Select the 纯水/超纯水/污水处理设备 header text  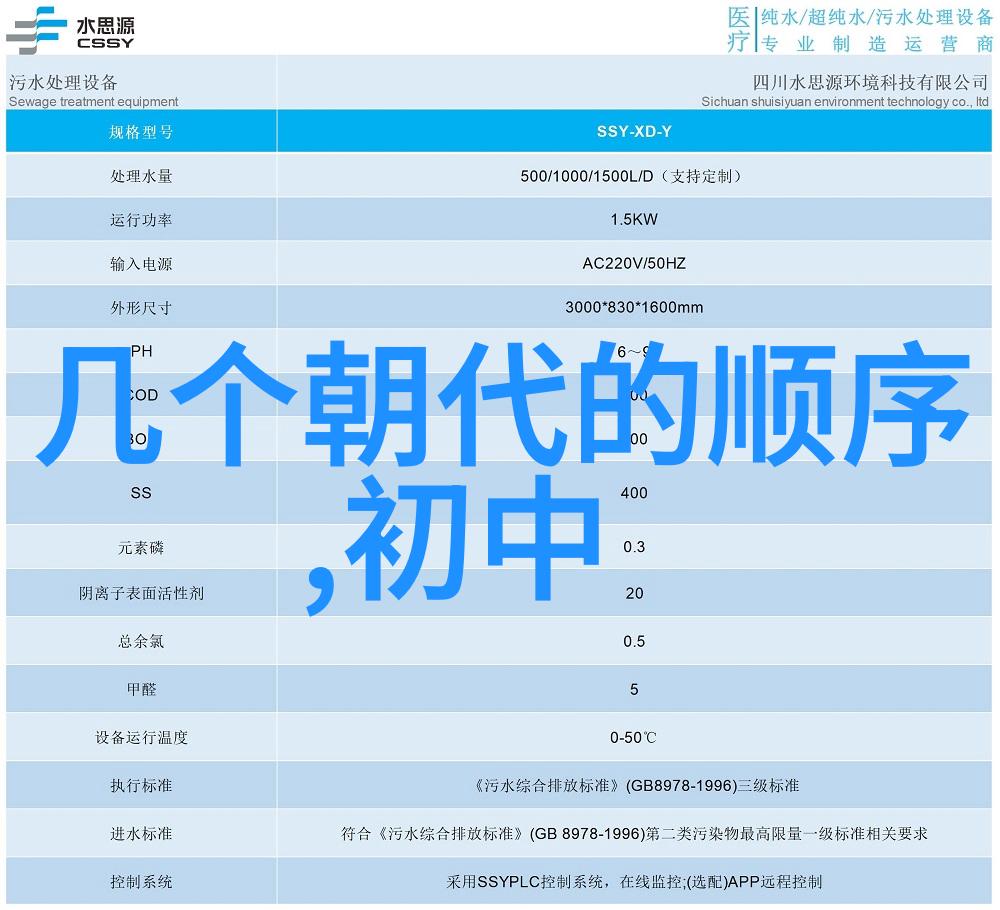coord(875,17)
